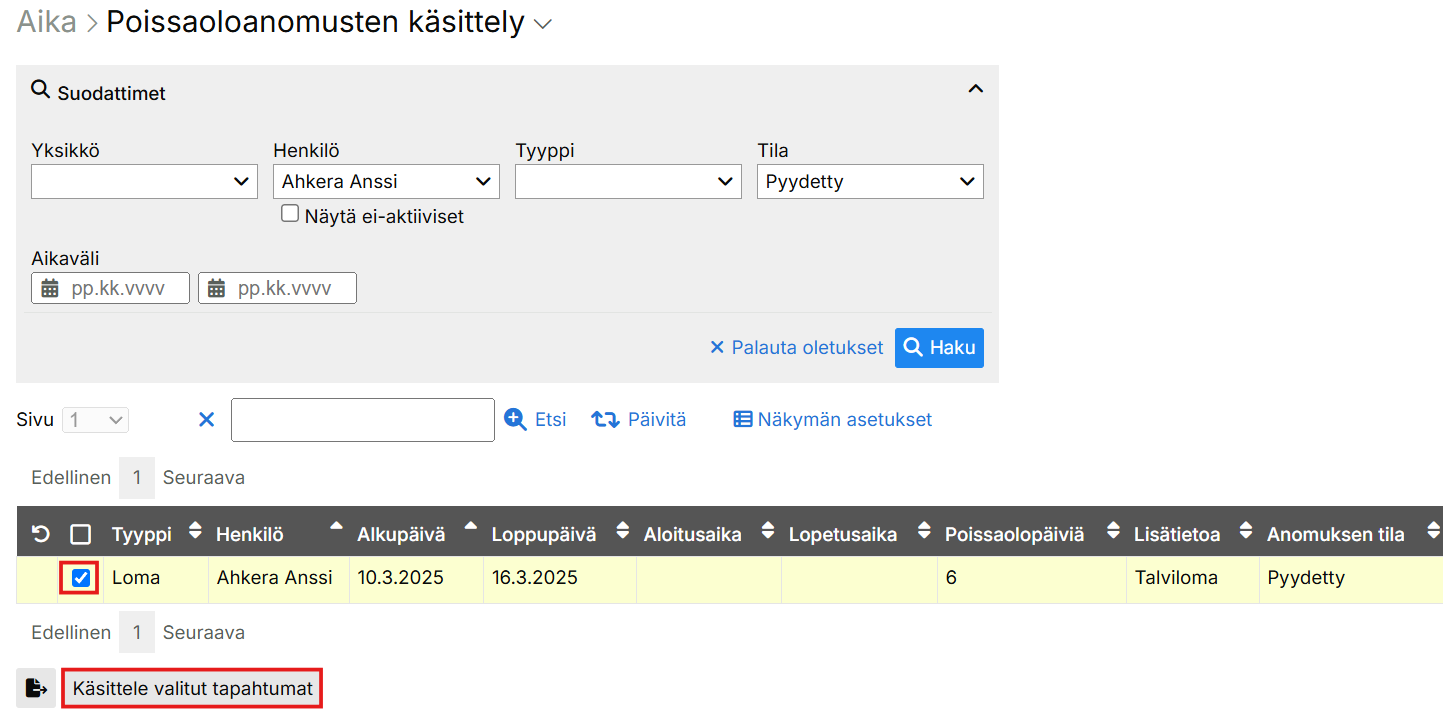
Task: Click Aika in the breadcrumb
Action: 46,22
